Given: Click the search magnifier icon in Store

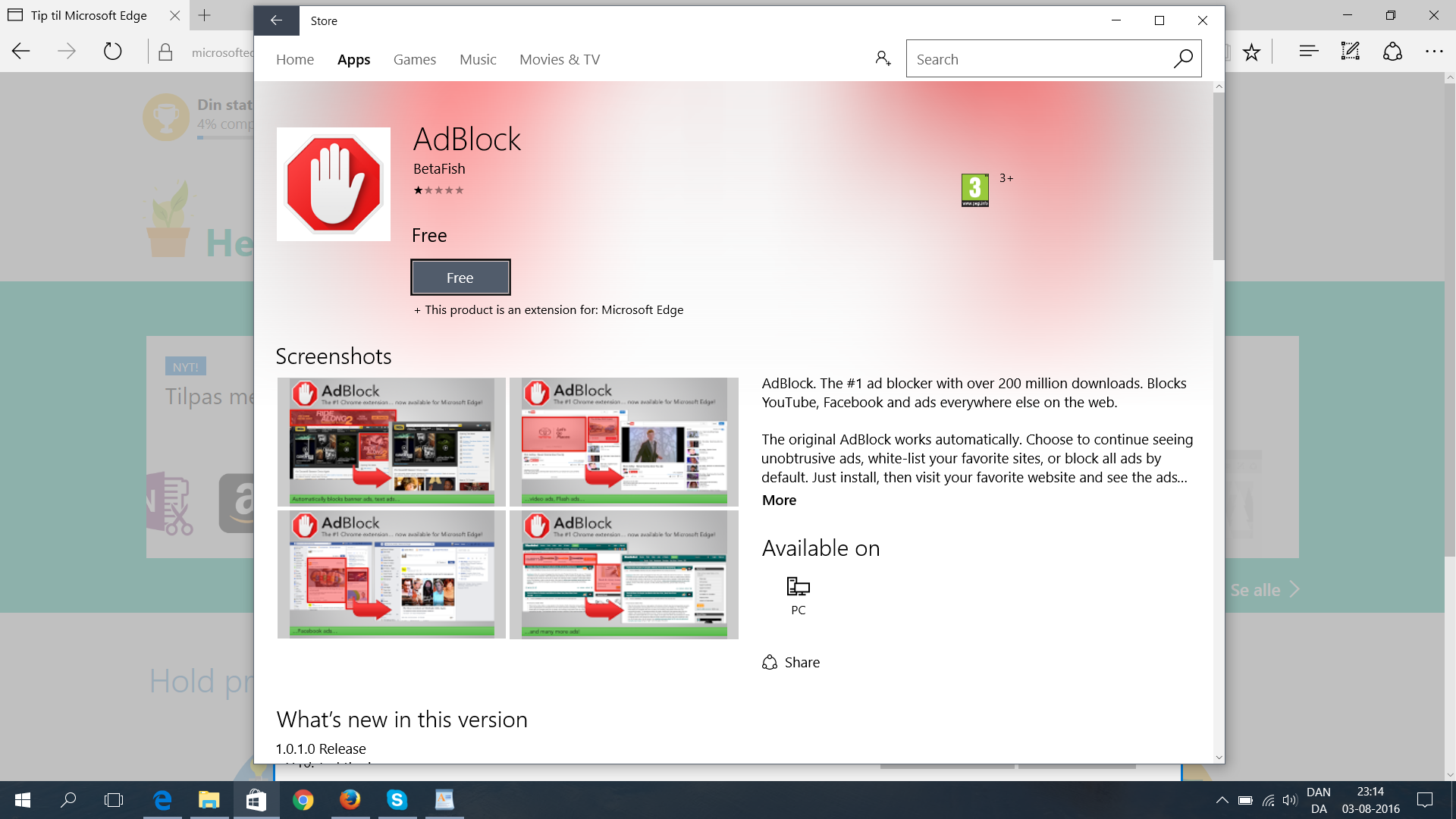Looking at the screenshot, I should [1182, 58].
